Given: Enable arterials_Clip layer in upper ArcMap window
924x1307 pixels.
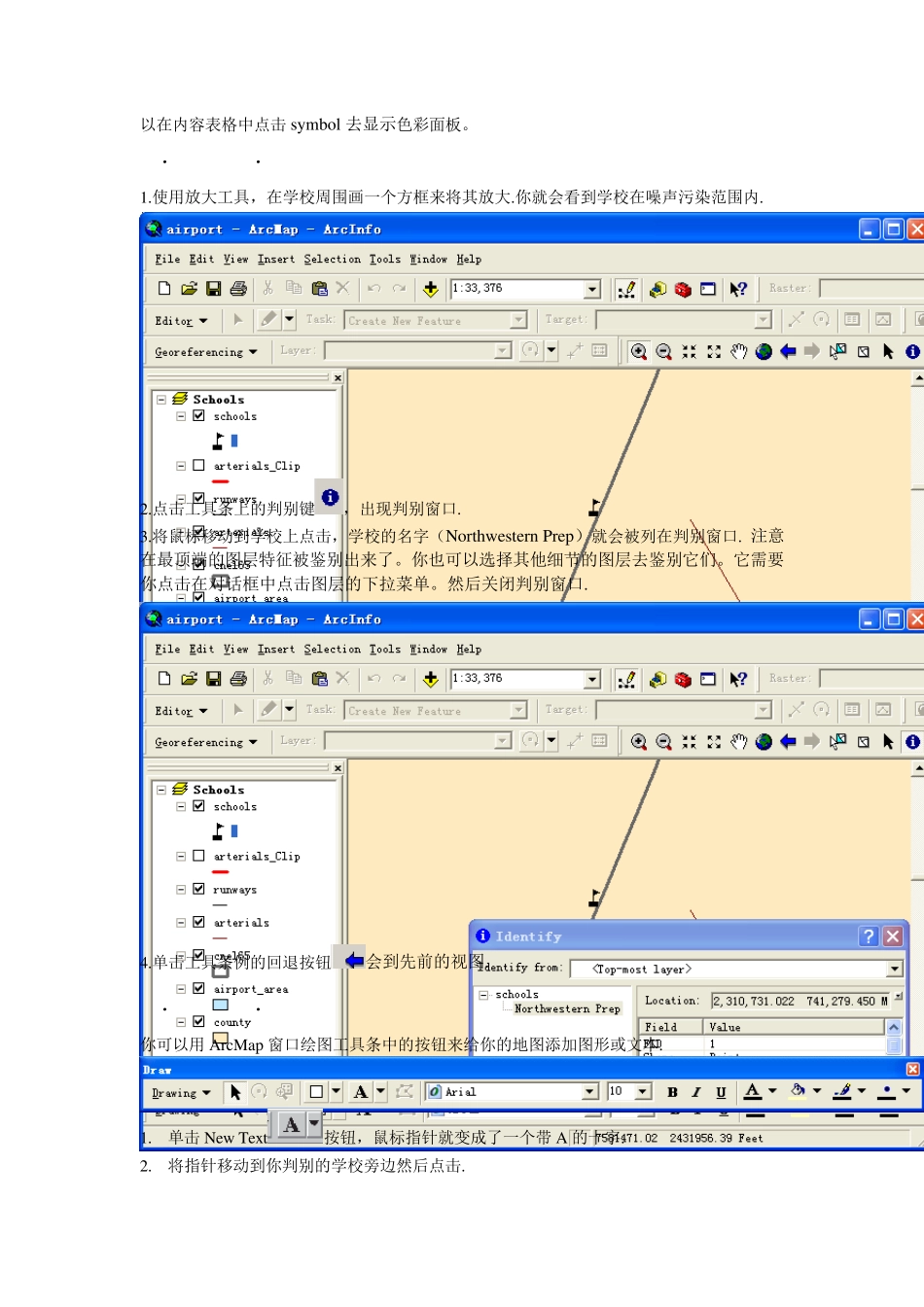Looking at the screenshot, I should tap(198, 465).
